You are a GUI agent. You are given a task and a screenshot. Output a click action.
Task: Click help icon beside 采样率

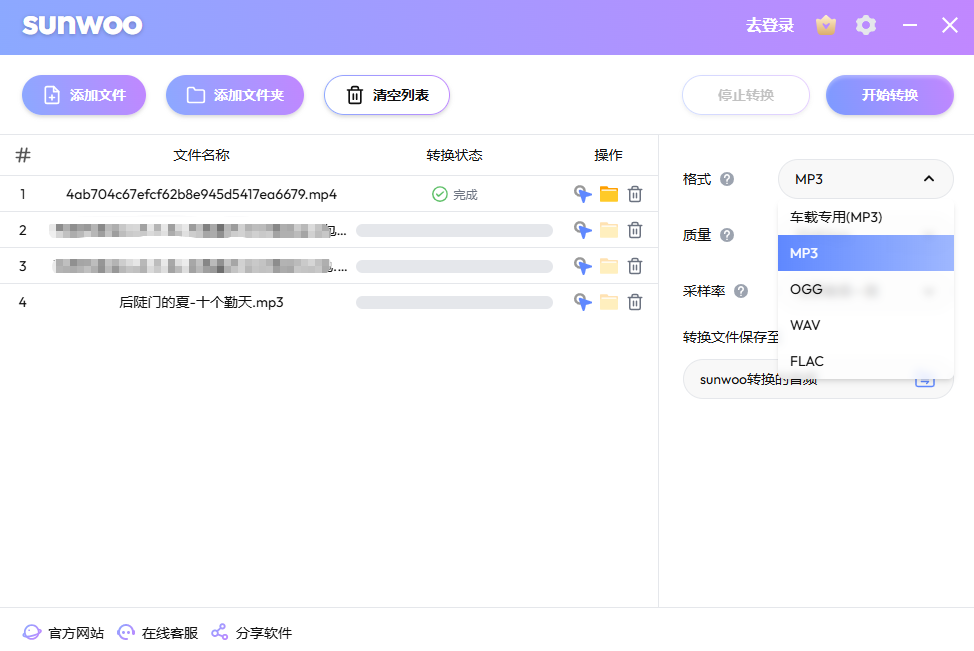click(x=741, y=291)
